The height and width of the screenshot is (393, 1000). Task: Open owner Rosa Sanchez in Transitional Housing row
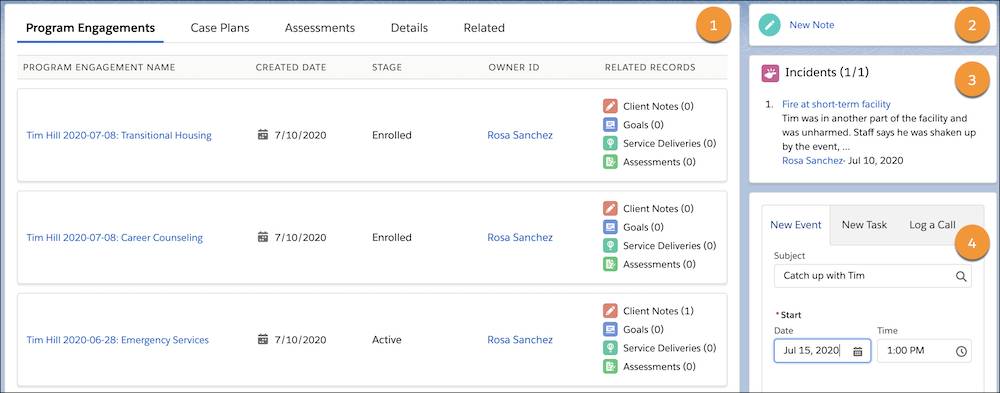point(520,135)
